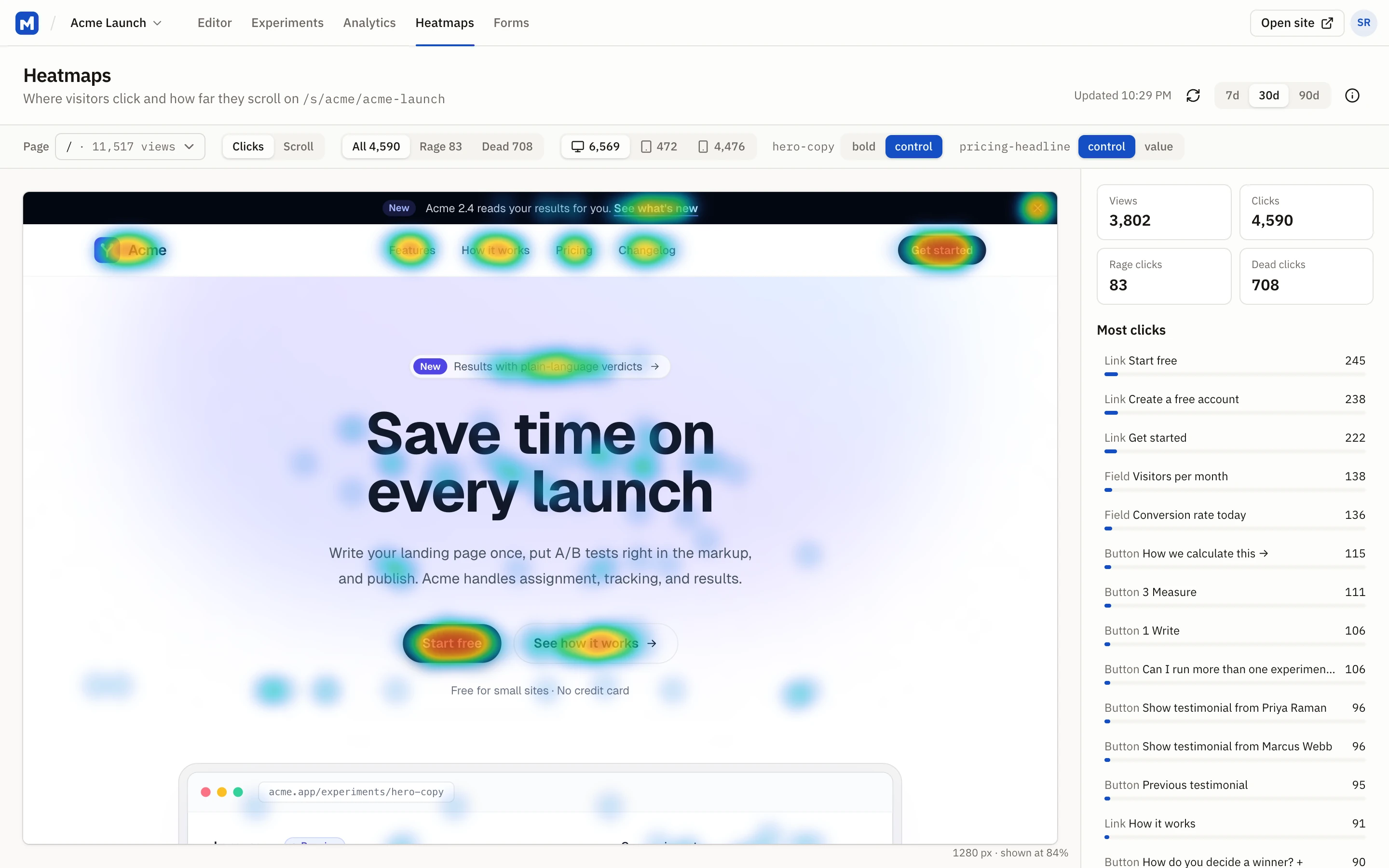Viewport: 1389px width, 868px height.
Task: Click See what's new banner link
Action: tap(655, 208)
